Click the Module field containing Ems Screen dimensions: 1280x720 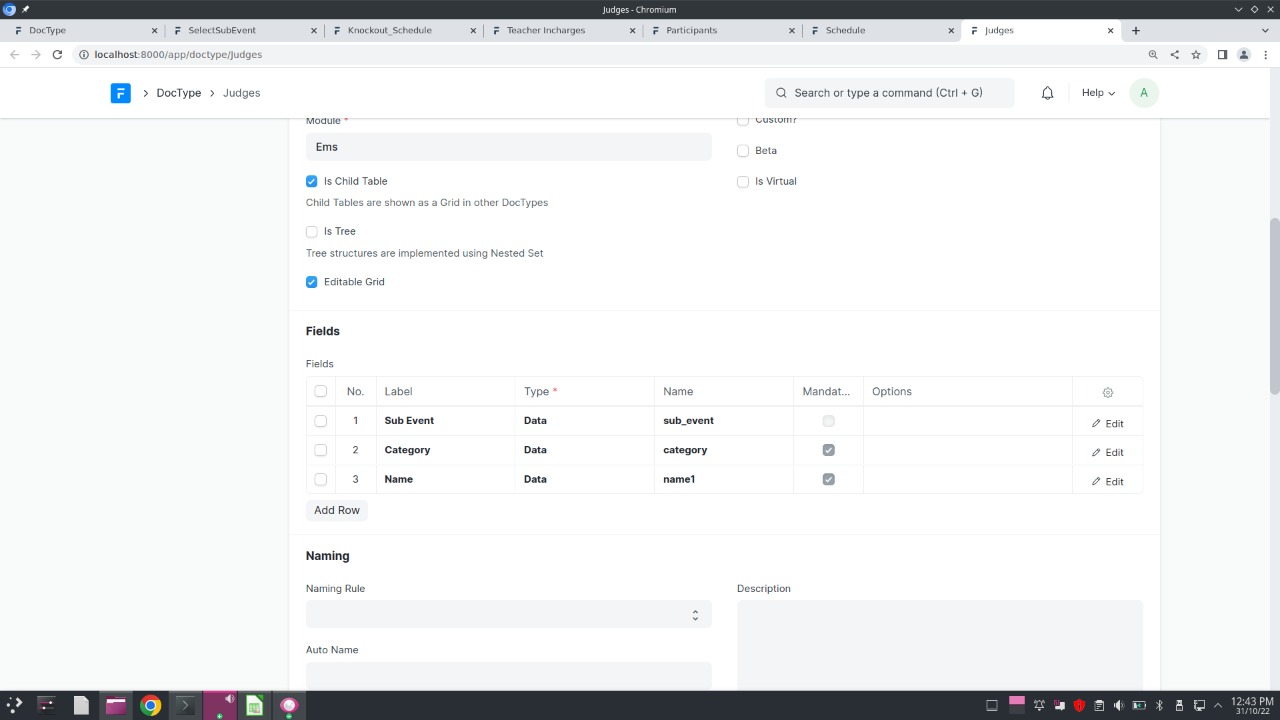pos(508,147)
